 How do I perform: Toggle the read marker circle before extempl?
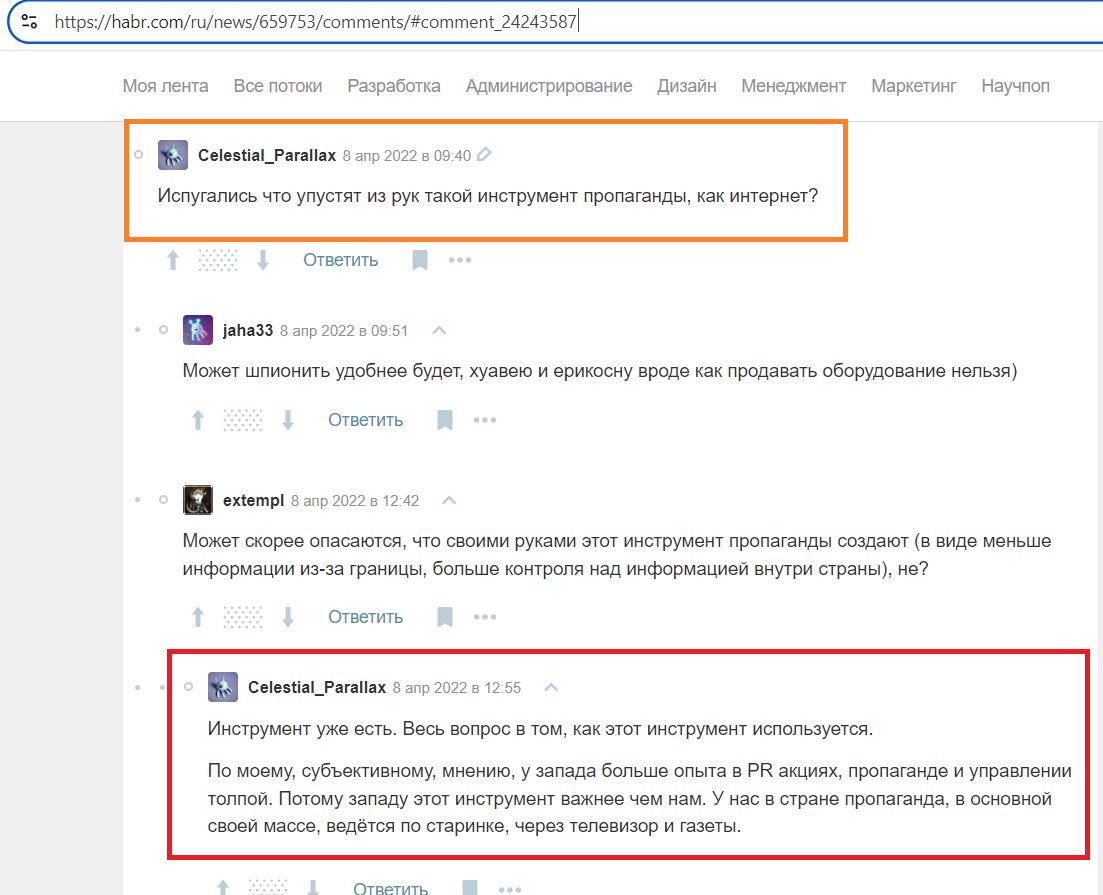click(163, 500)
